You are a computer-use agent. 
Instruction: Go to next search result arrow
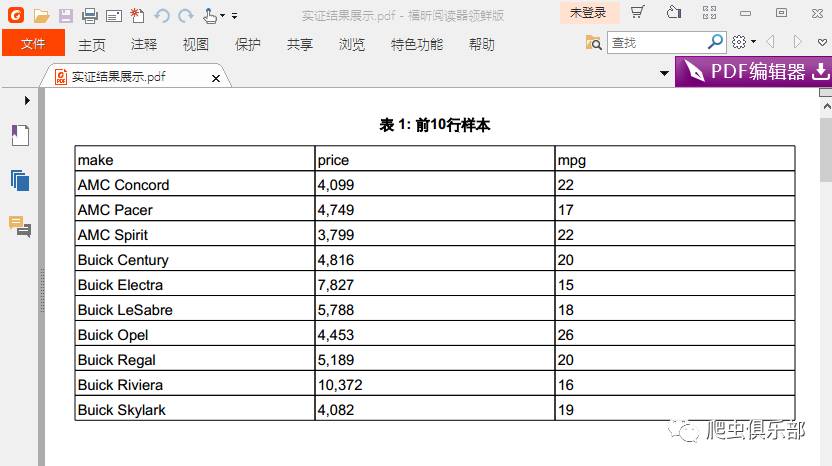coord(797,42)
